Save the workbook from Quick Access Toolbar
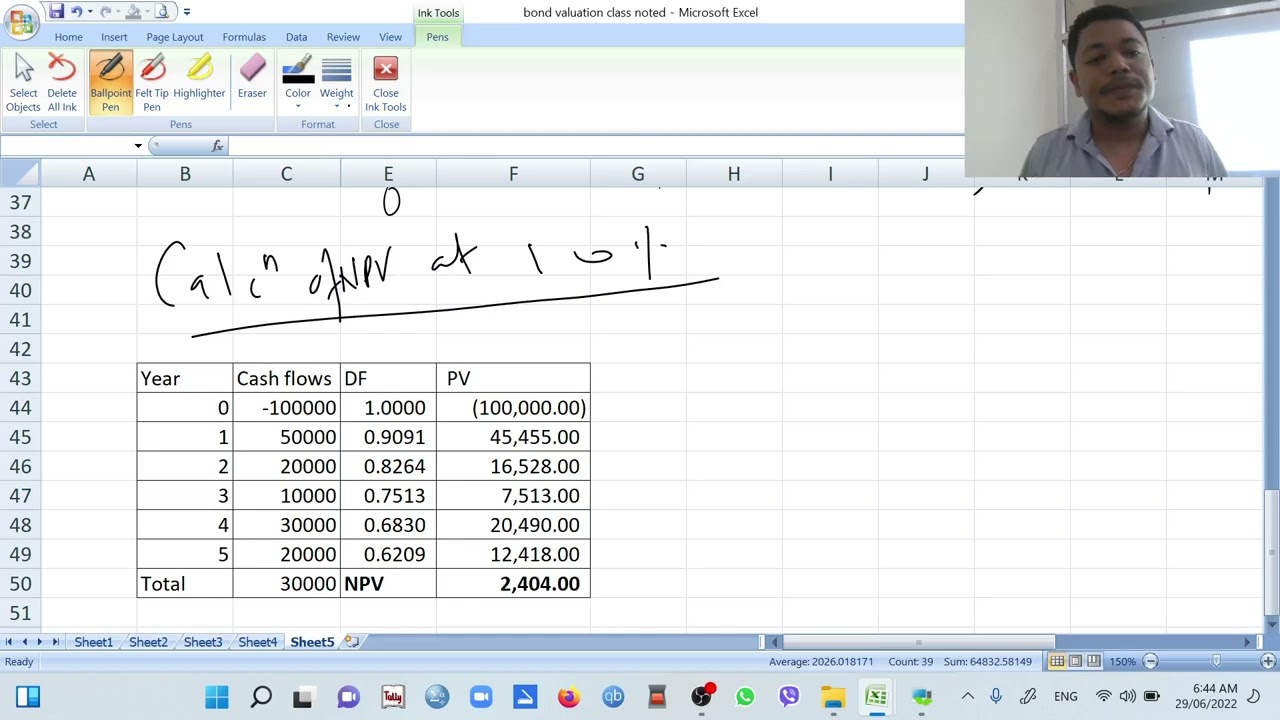This screenshot has height=720, width=1280. click(56, 12)
